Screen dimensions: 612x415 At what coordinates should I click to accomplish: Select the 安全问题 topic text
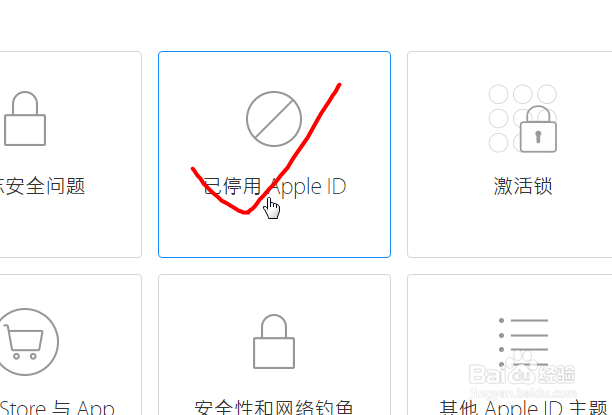pyautogui.click(x=42, y=186)
